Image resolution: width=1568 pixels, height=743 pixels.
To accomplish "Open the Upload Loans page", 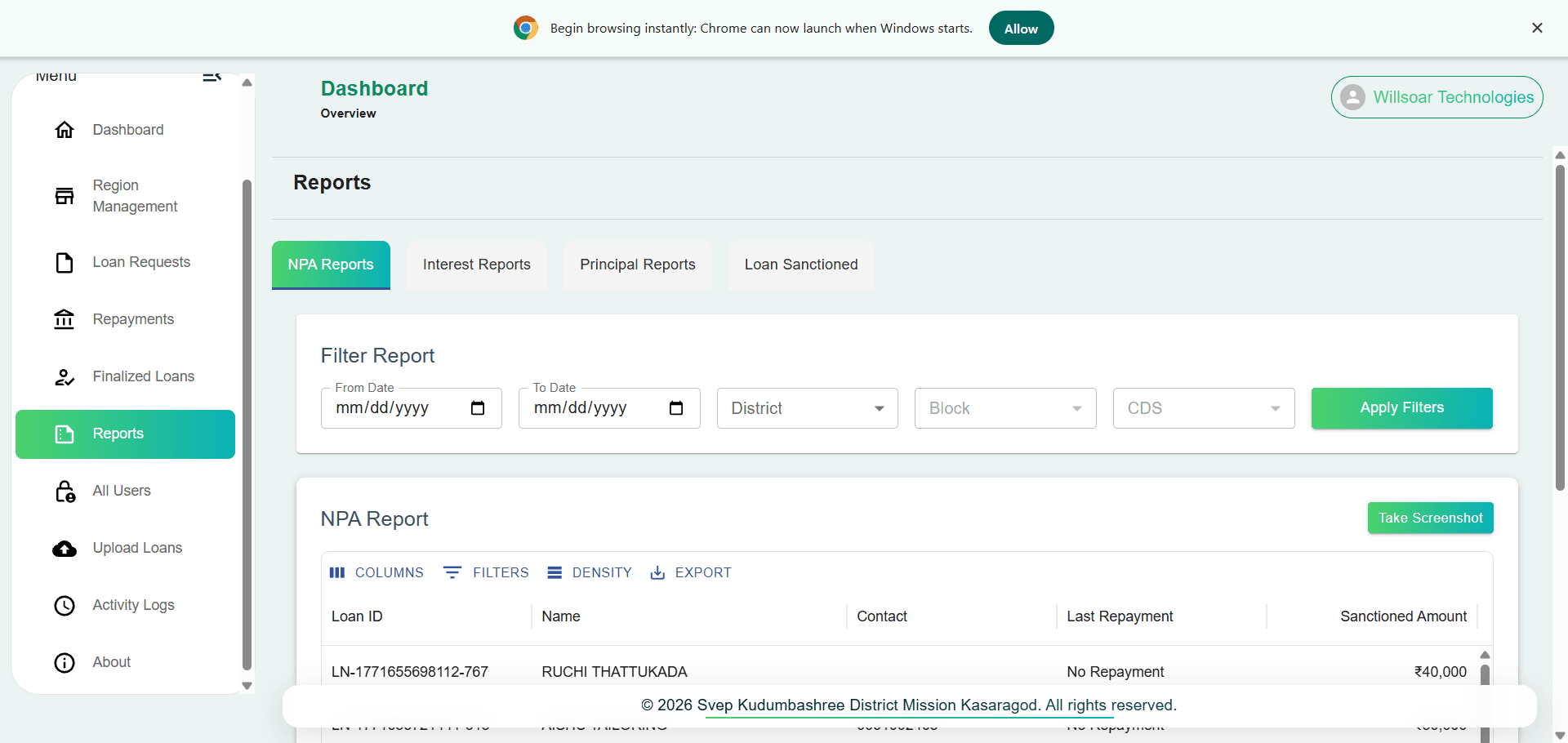I will [x=125, y=548].
